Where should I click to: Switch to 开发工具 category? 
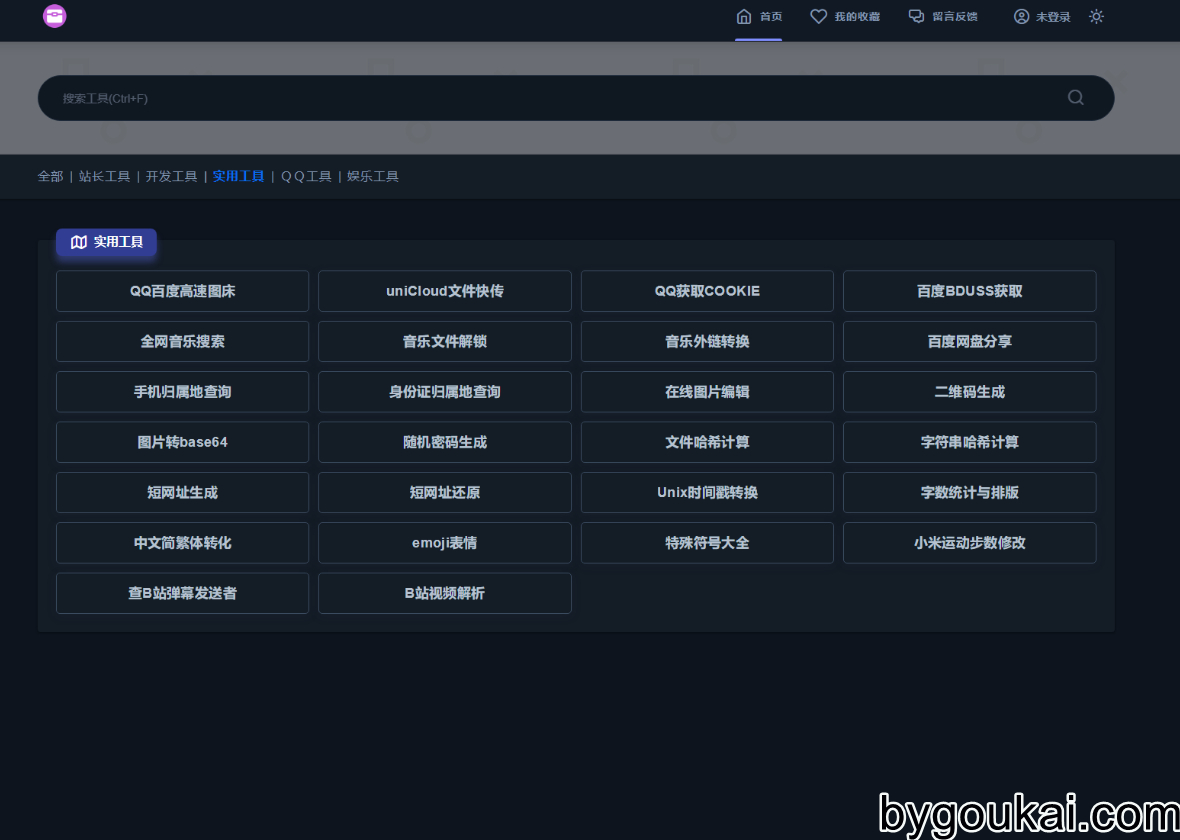click(x=172, y=176)
